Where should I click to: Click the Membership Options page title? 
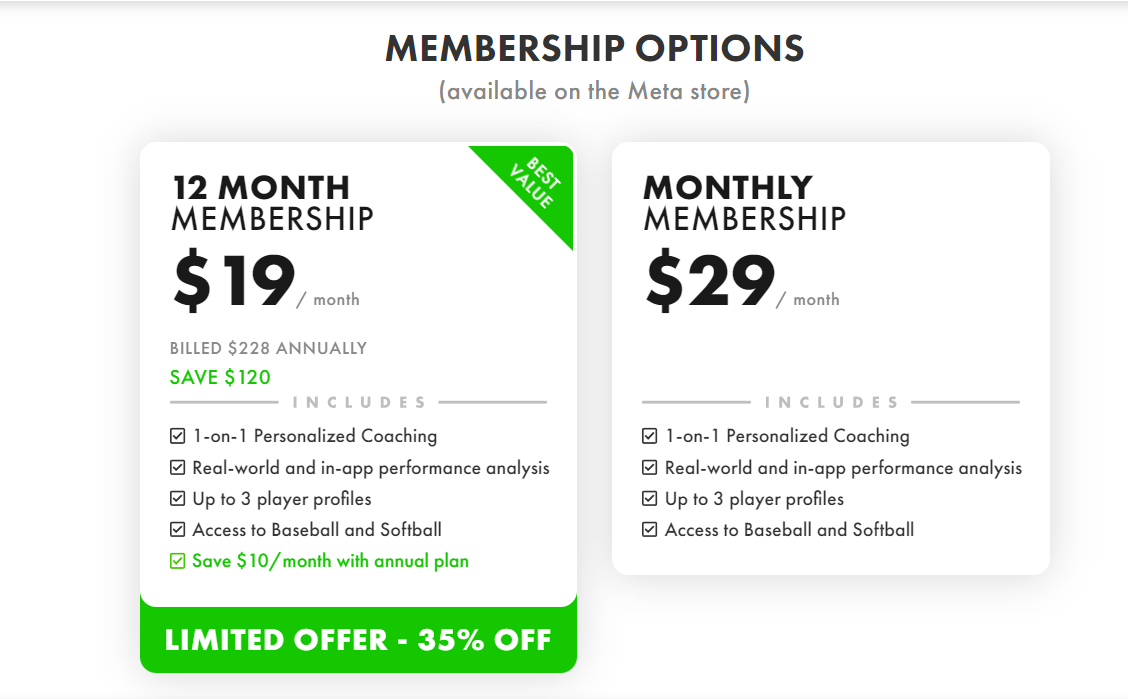click(594, 48)
